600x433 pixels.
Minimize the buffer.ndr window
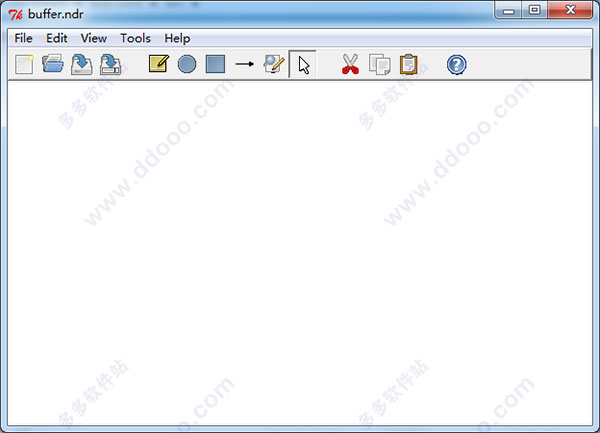(x=508, y=11)
